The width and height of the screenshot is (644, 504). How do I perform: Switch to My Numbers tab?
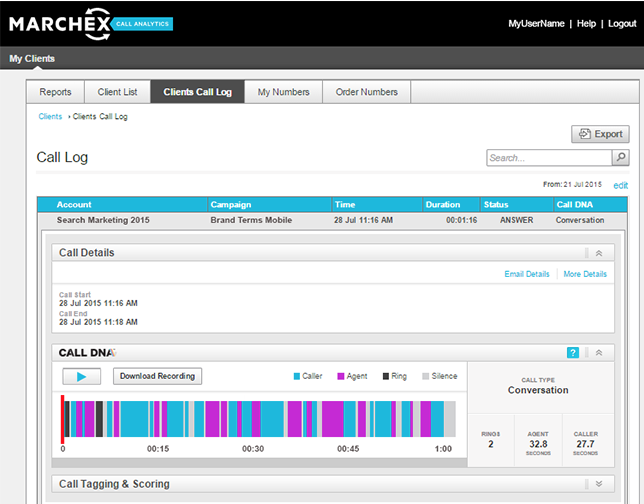[283, 92]
